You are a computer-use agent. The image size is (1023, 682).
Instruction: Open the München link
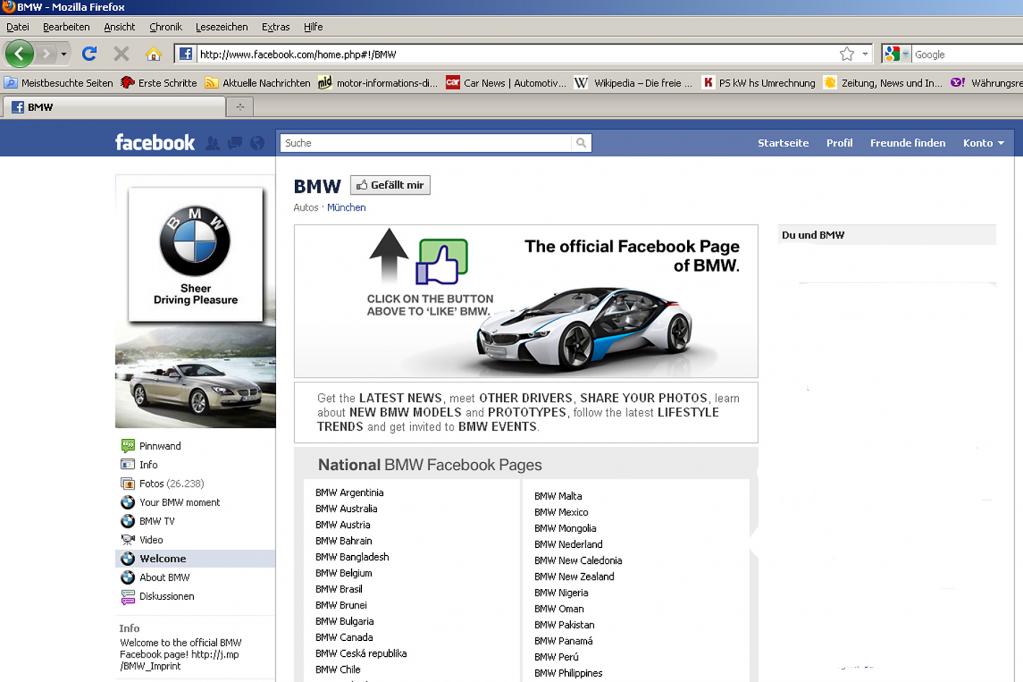coord(346,208)
